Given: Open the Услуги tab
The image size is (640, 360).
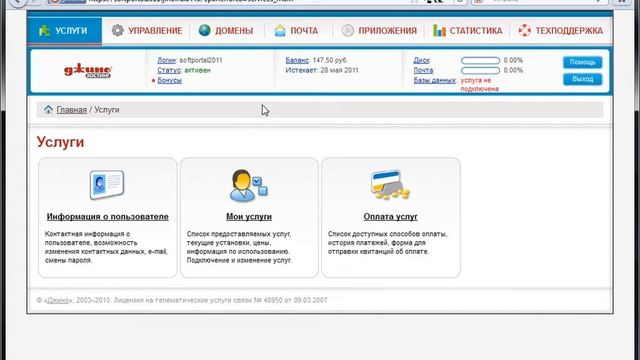Looking at the screenshot, I should click(x=64, y=31).
